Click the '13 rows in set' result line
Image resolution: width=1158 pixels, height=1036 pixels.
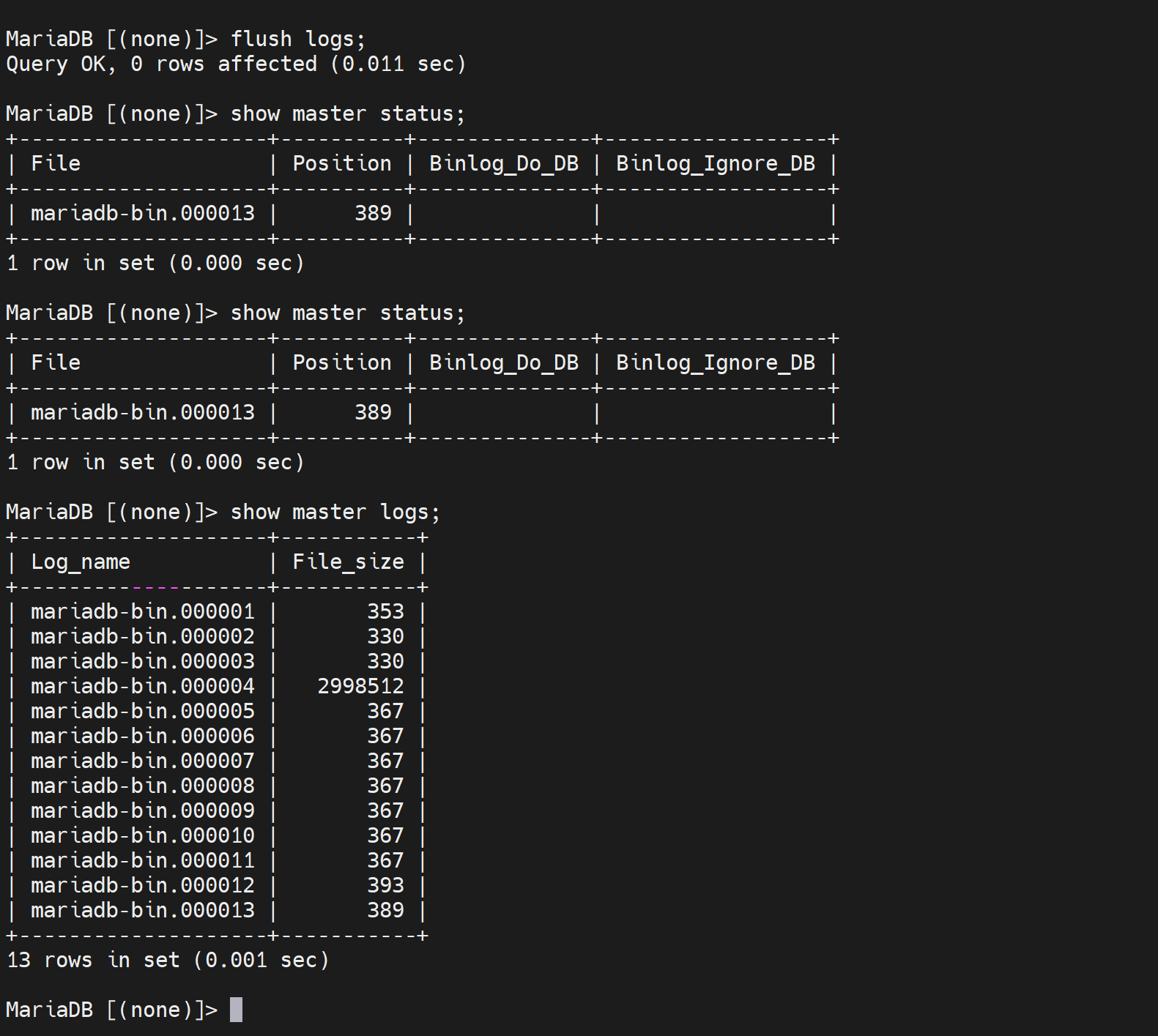[168, 960]
